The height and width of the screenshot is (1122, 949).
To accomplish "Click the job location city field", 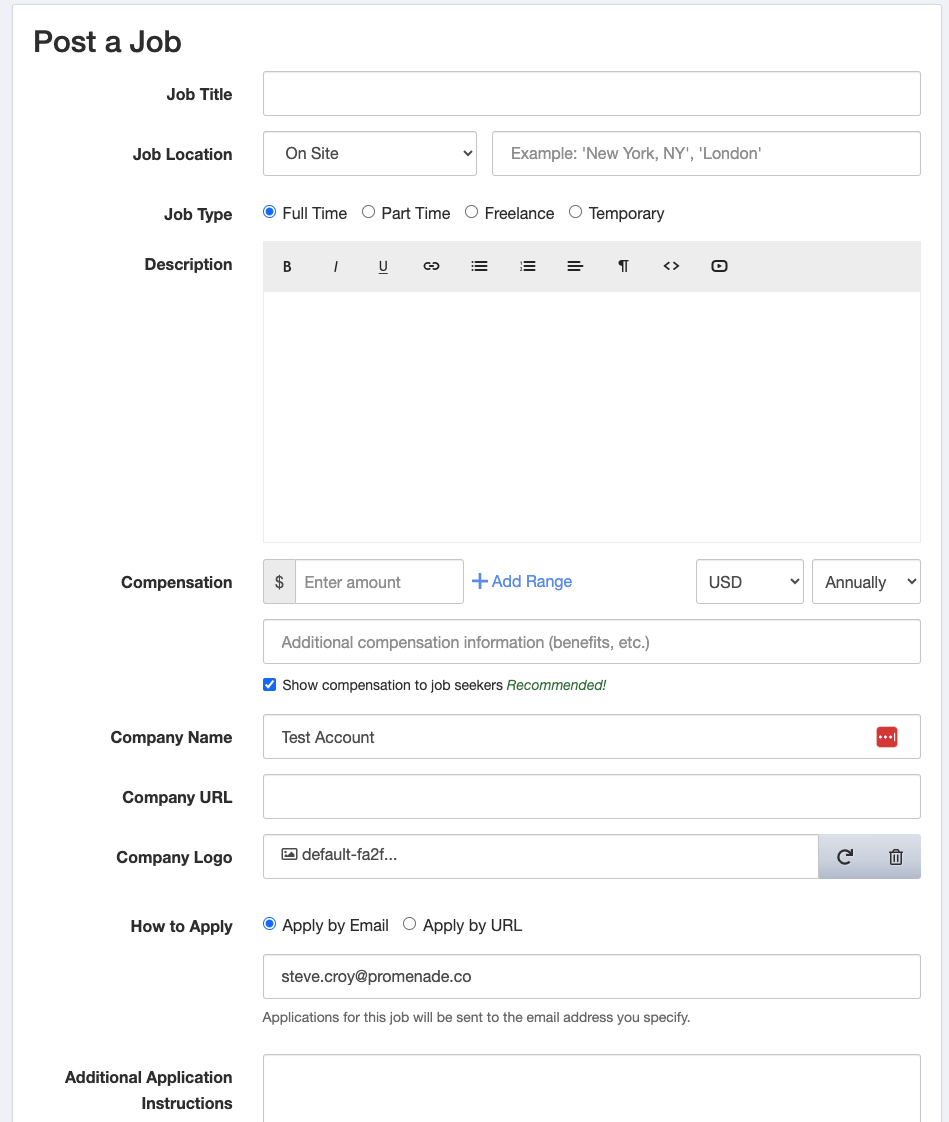I will click(706, 153).
